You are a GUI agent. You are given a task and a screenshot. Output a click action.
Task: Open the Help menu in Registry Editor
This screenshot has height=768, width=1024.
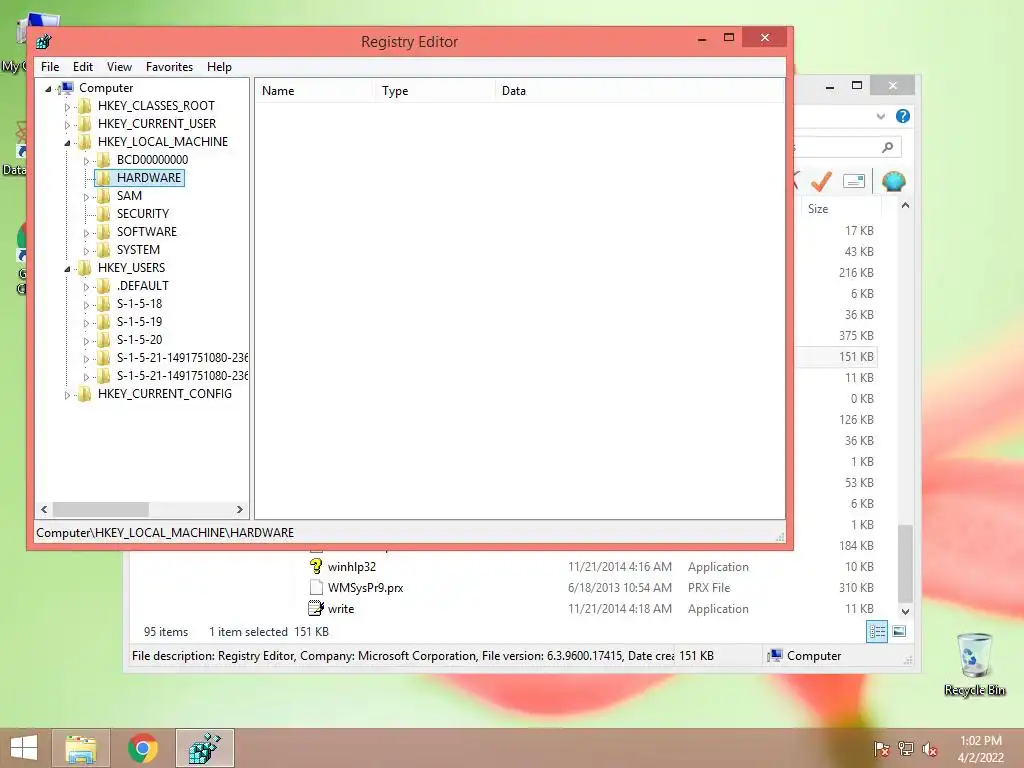(x=219, y=67)
